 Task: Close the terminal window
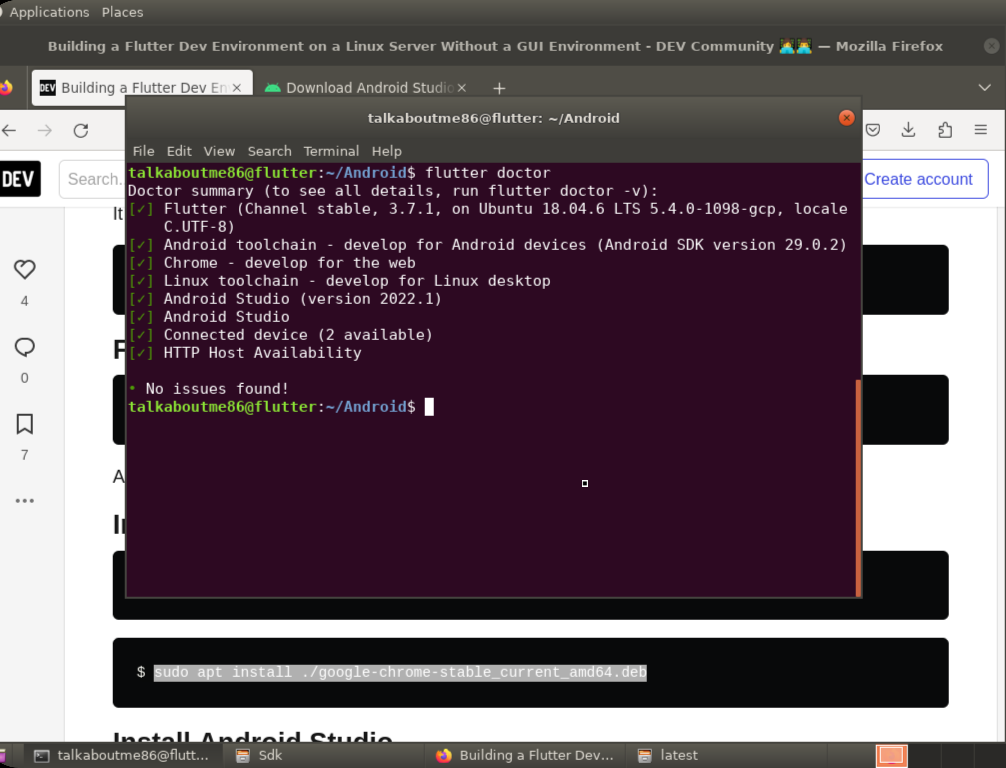[x=846, y=118]
